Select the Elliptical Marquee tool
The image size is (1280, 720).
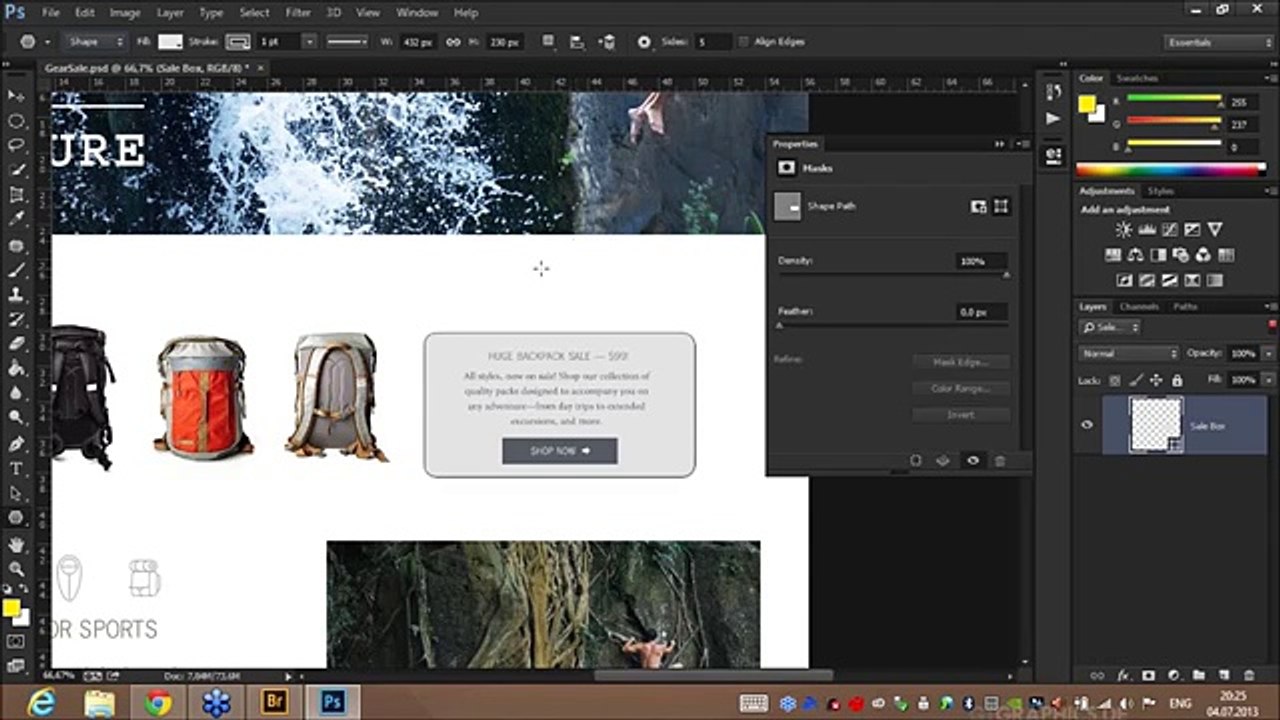pyautogui.click(x=16, y=121)
